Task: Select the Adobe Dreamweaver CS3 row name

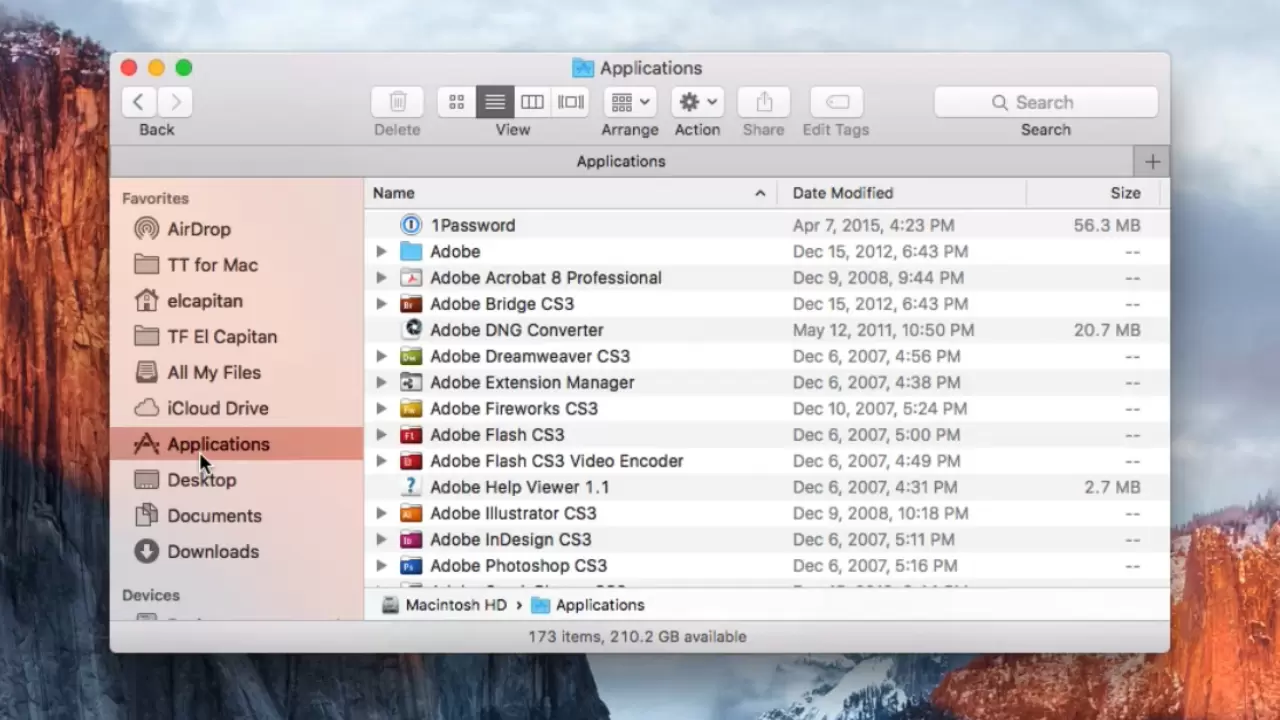Action: (x=530, y=356)
